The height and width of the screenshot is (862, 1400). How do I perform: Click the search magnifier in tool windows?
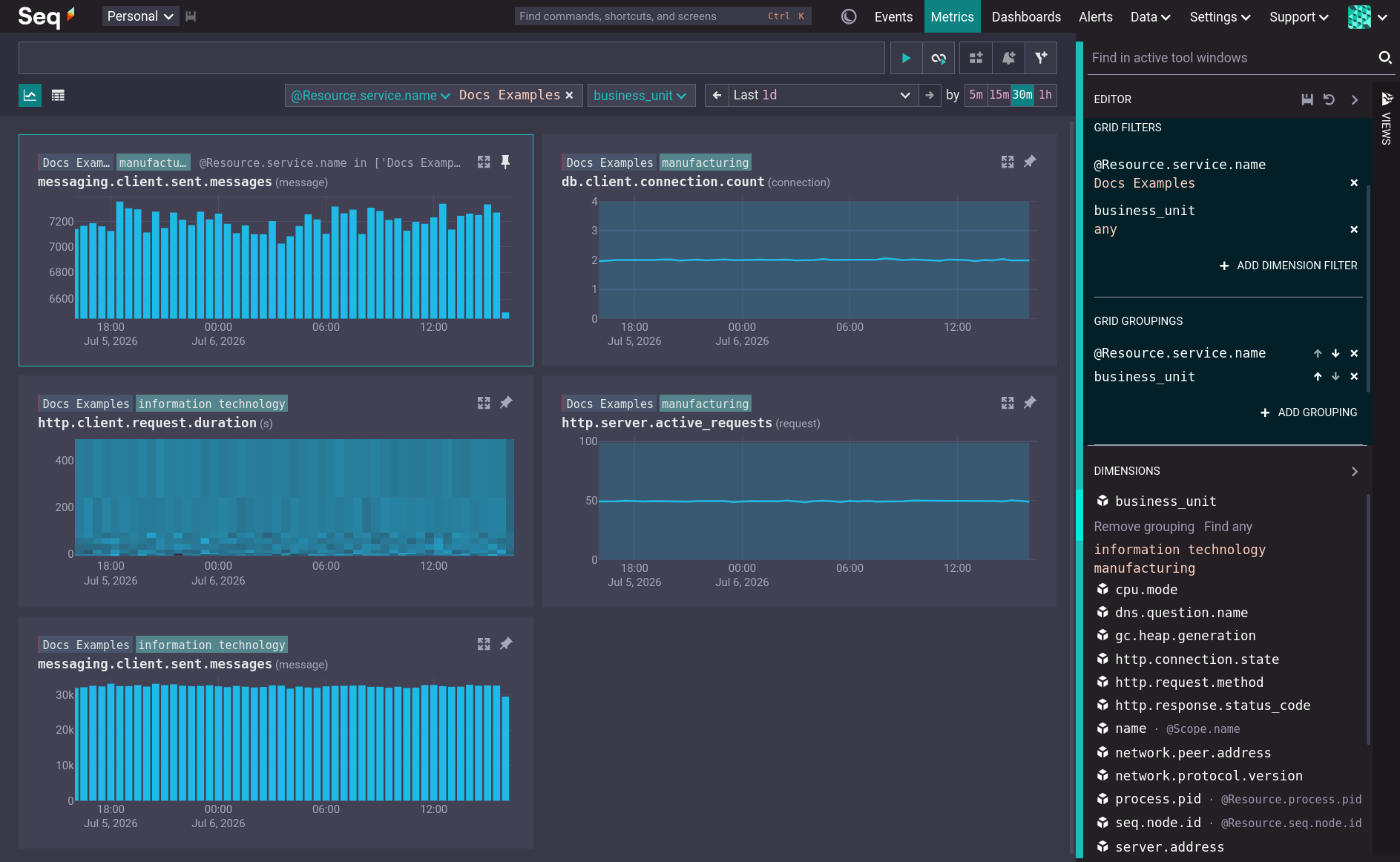(x=1384, y=58)
